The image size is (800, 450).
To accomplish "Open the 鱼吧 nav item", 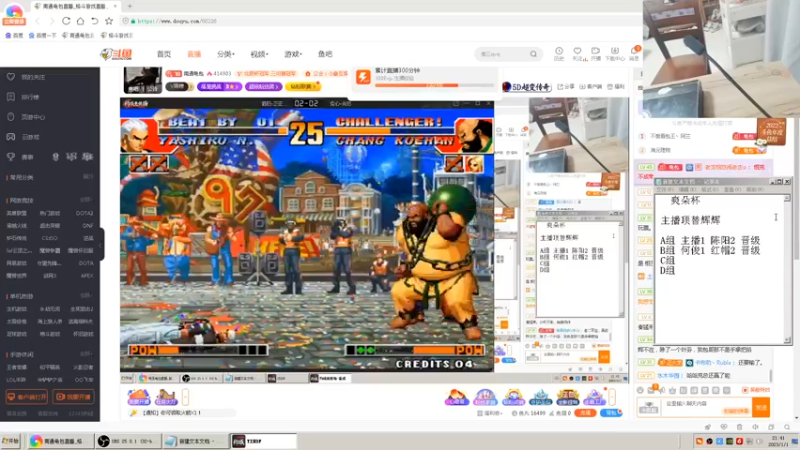I will (x=325, y=54).
